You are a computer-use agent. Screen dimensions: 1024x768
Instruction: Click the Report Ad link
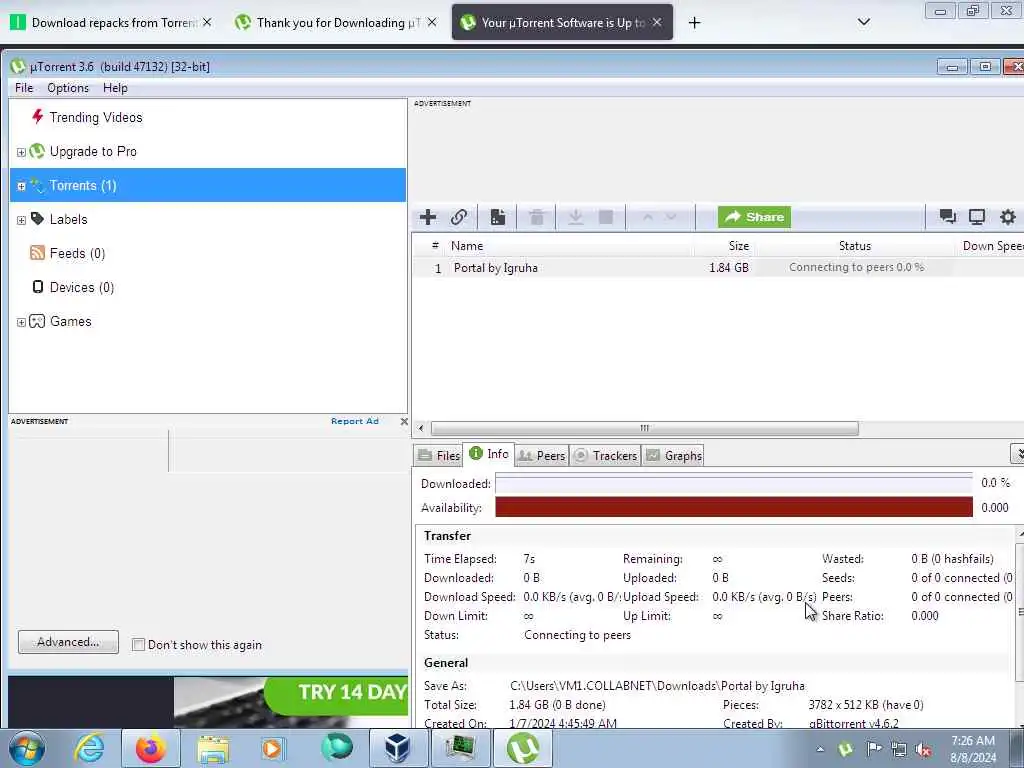tap(355, 421)
